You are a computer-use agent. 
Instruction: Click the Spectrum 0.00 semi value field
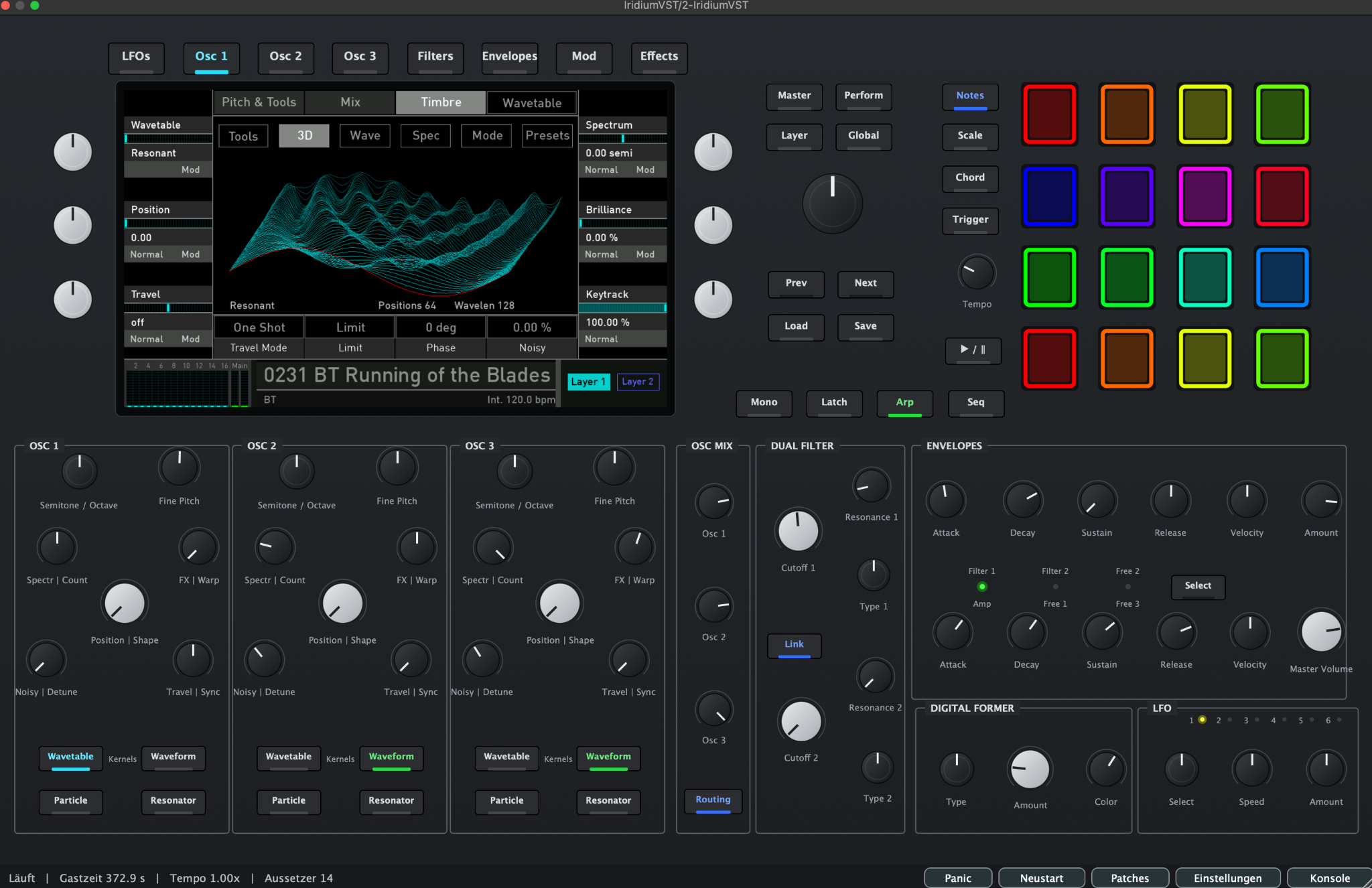(x=622, y=153)
